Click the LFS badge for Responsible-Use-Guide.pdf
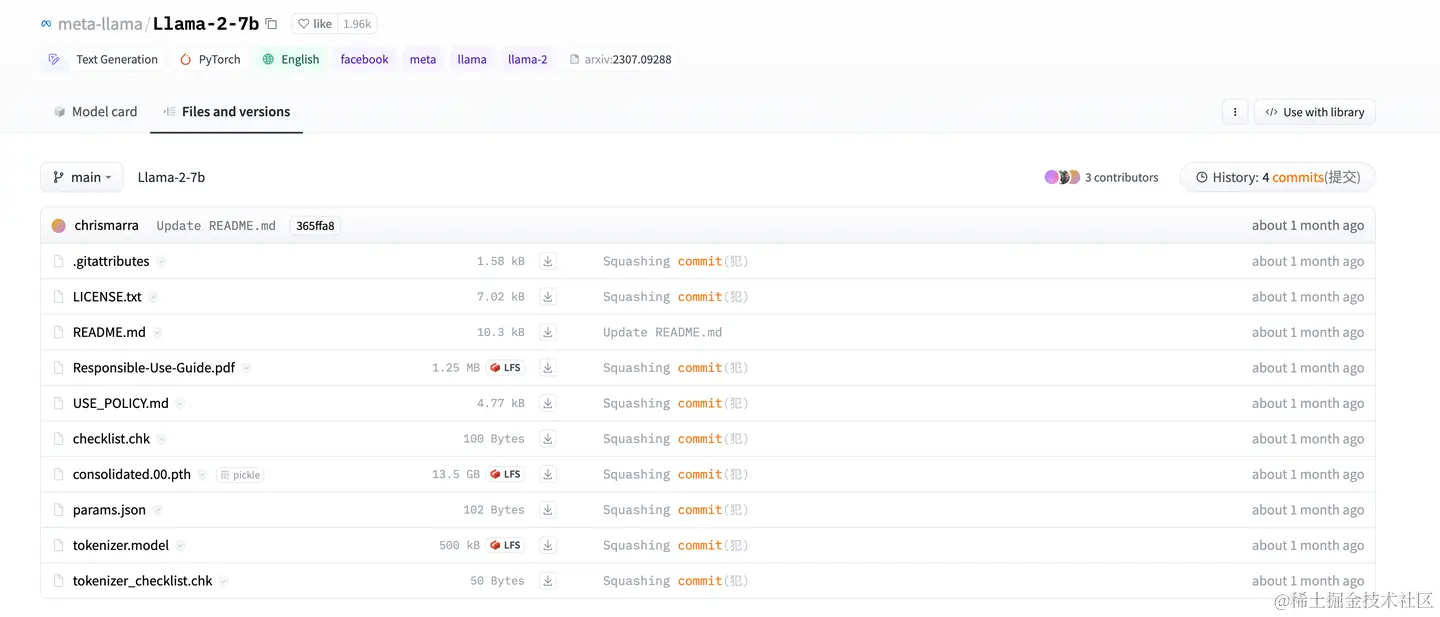 tap(506, 368)
